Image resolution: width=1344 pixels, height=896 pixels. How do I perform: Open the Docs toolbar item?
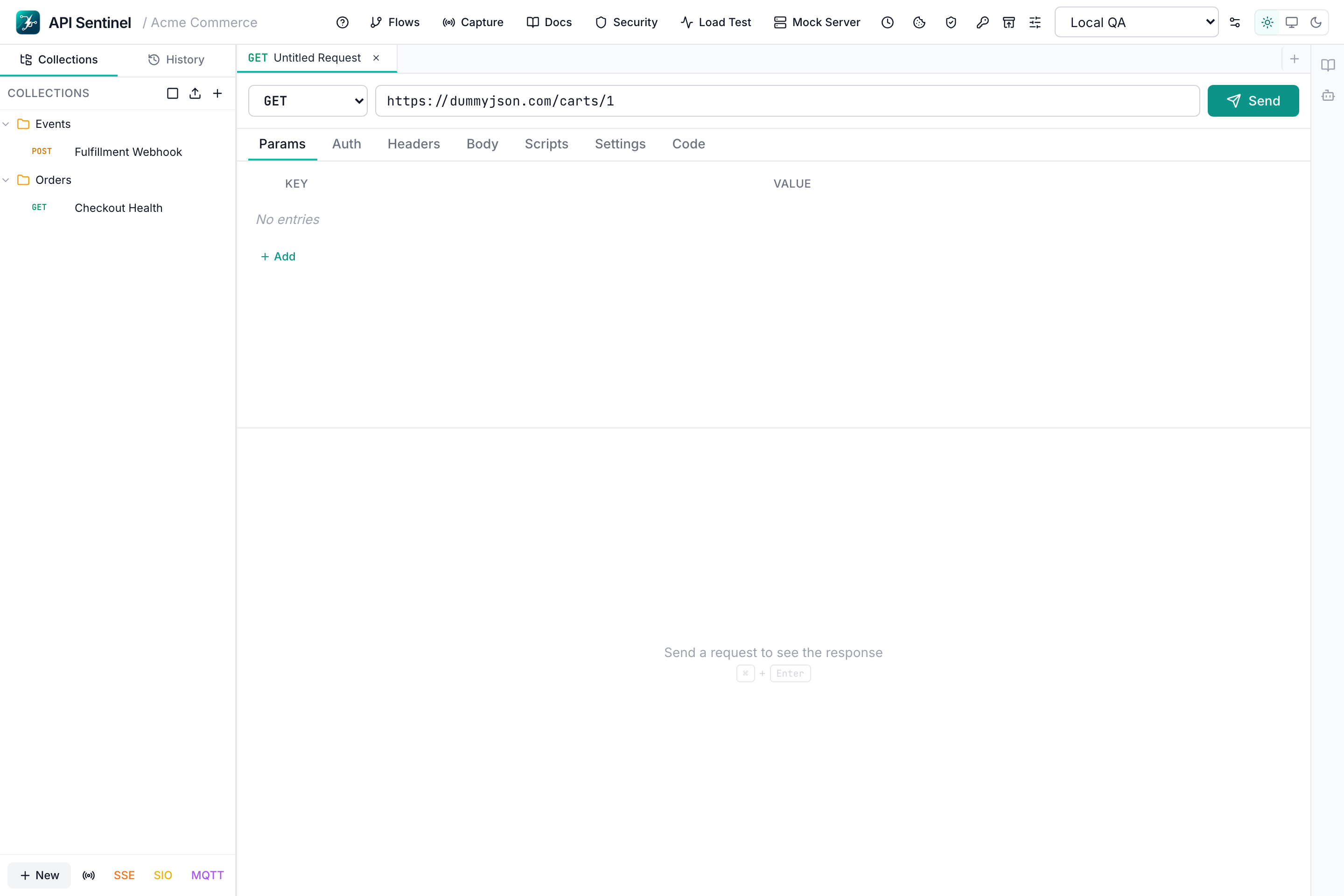(x=549, y=22)
